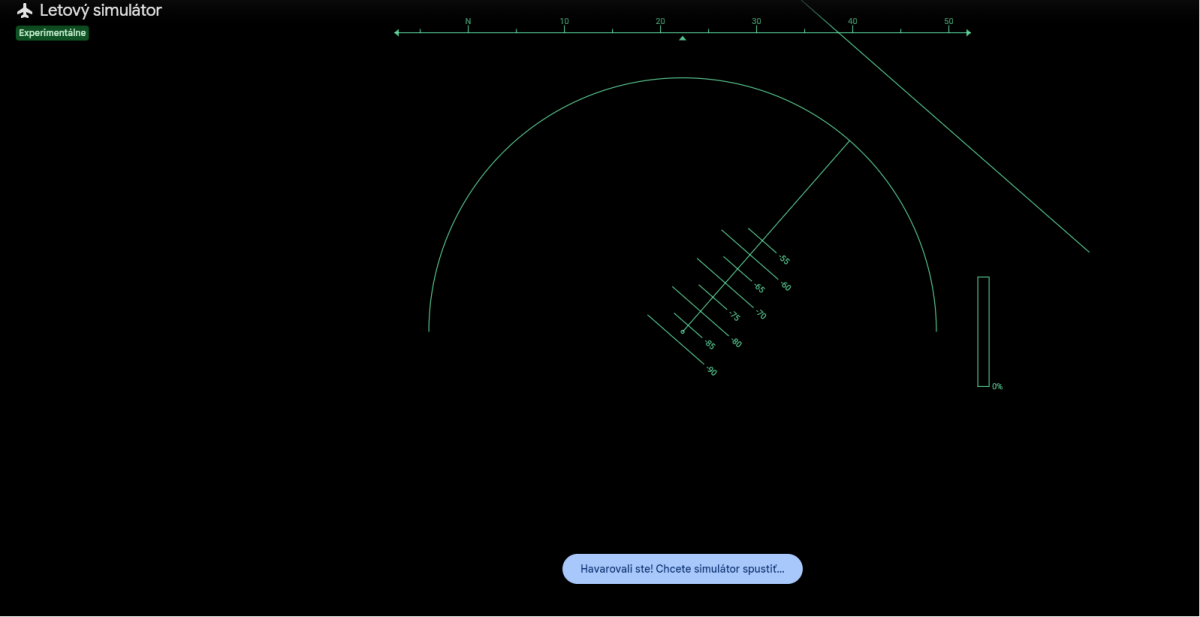The height and width of the screenshot is (617, 1200).
Task: Click the -55 pitch ladder label
Action: 783,260
